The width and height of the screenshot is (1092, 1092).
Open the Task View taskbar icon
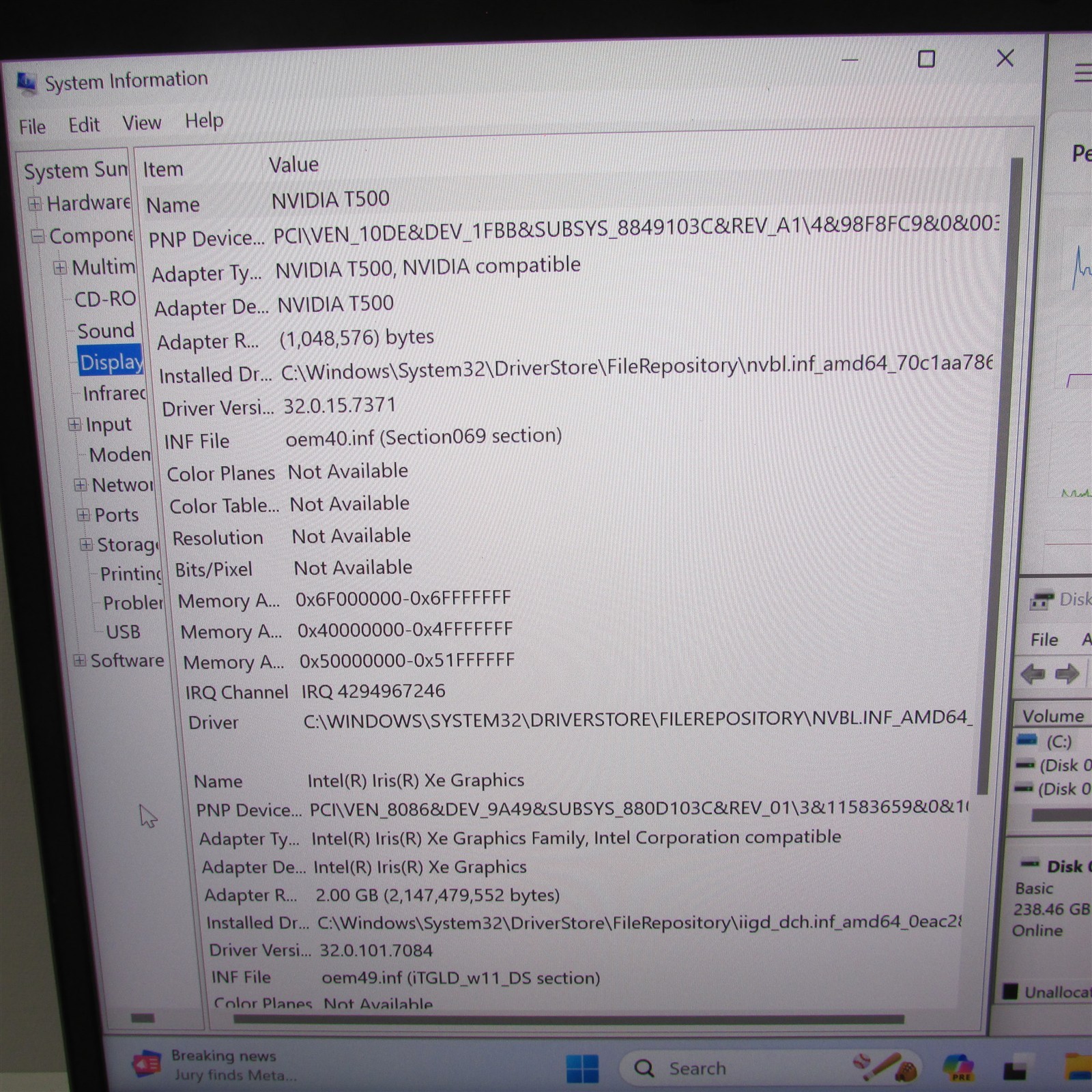click(1014, 1070)
